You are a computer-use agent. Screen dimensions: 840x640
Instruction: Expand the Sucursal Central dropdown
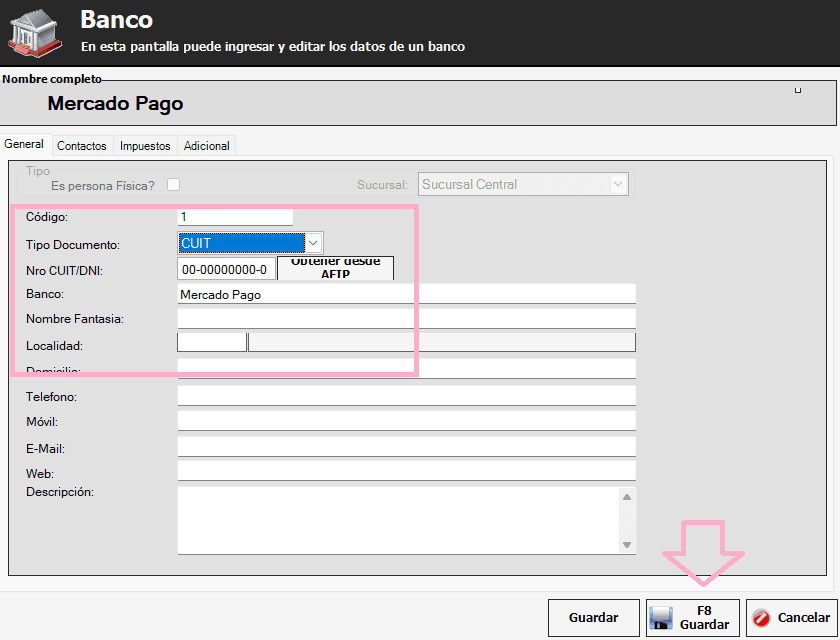coord(618,184)
